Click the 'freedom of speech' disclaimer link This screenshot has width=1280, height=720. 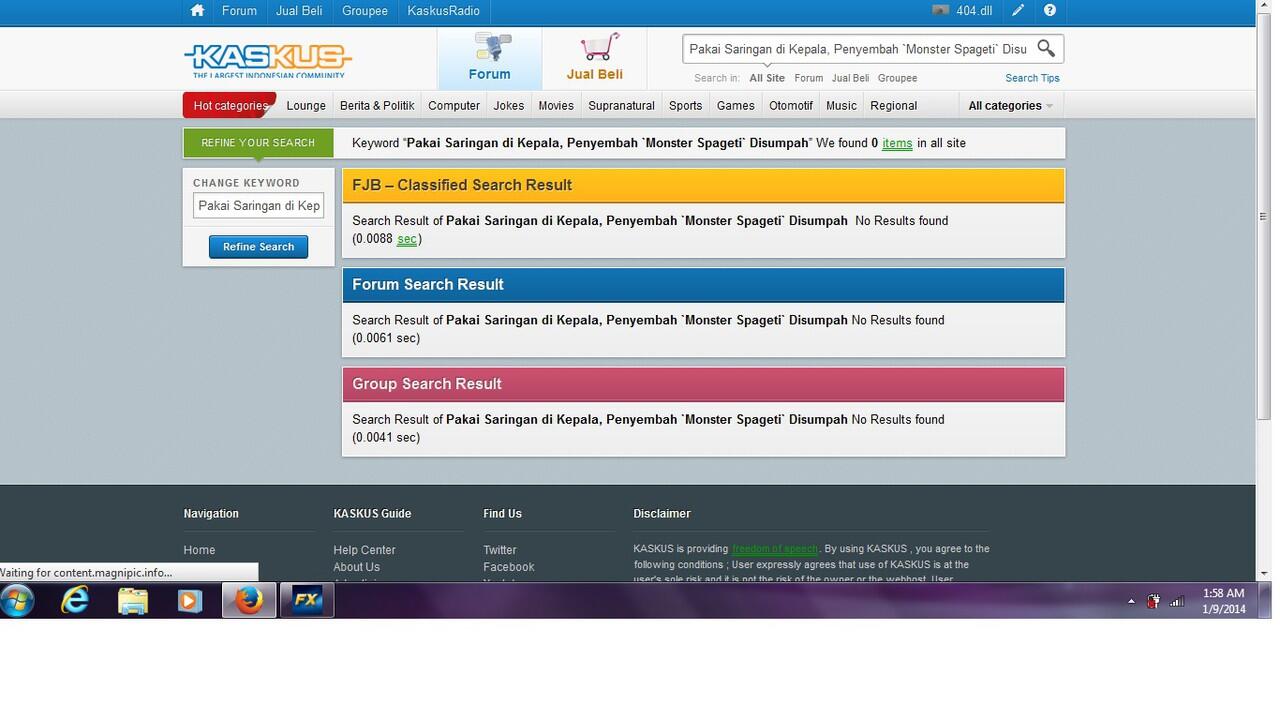click(x=775, y=549)
